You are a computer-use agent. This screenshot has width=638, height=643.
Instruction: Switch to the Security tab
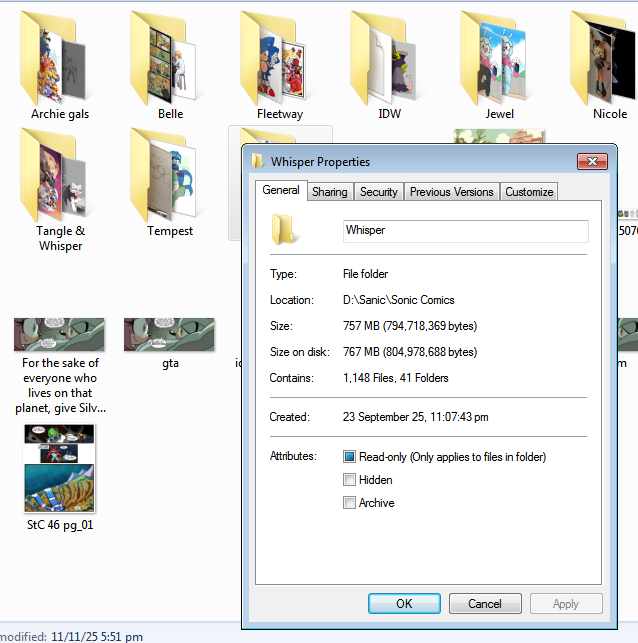(379, 192)
